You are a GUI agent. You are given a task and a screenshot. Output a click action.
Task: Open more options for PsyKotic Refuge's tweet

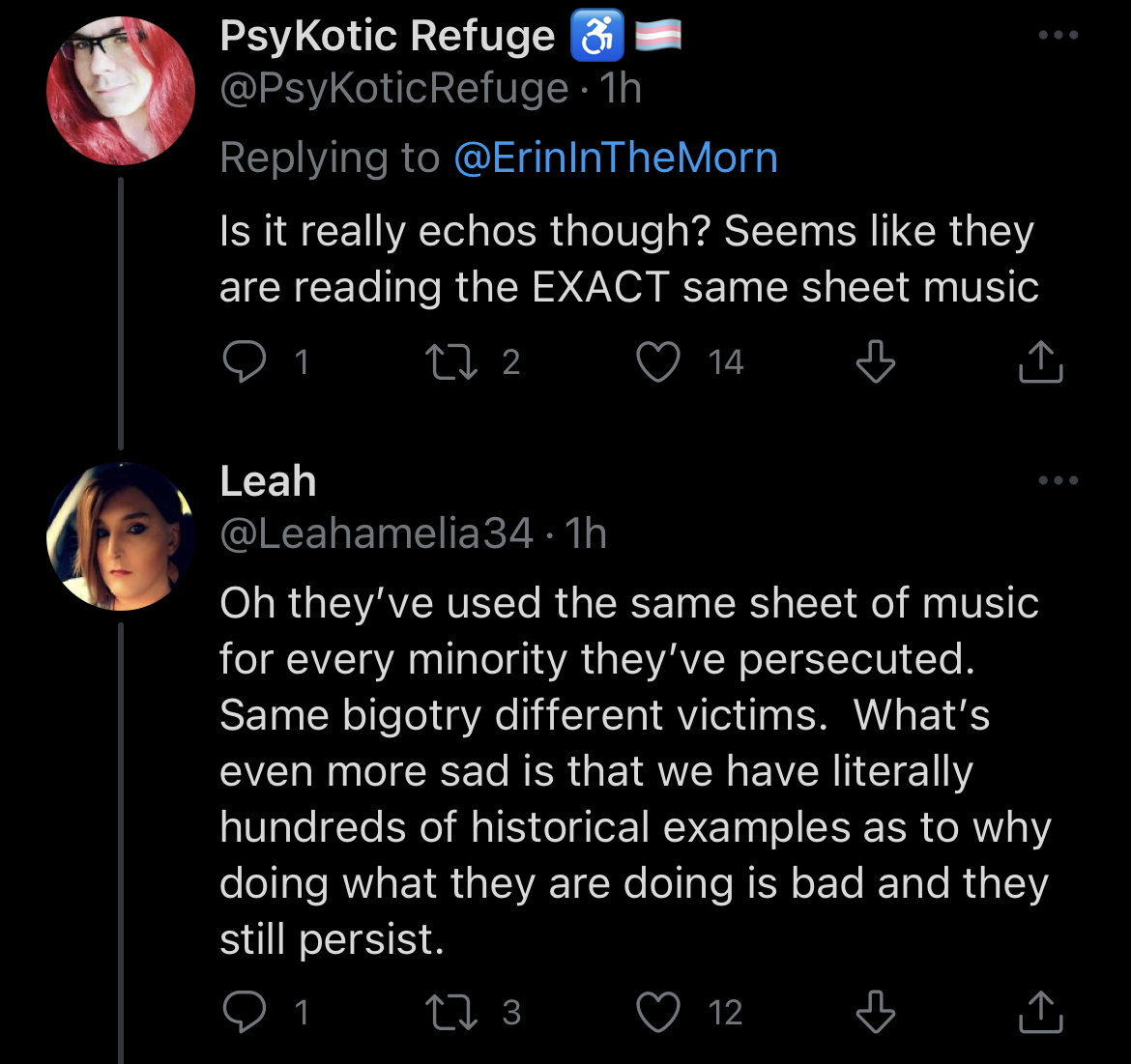1058,36
